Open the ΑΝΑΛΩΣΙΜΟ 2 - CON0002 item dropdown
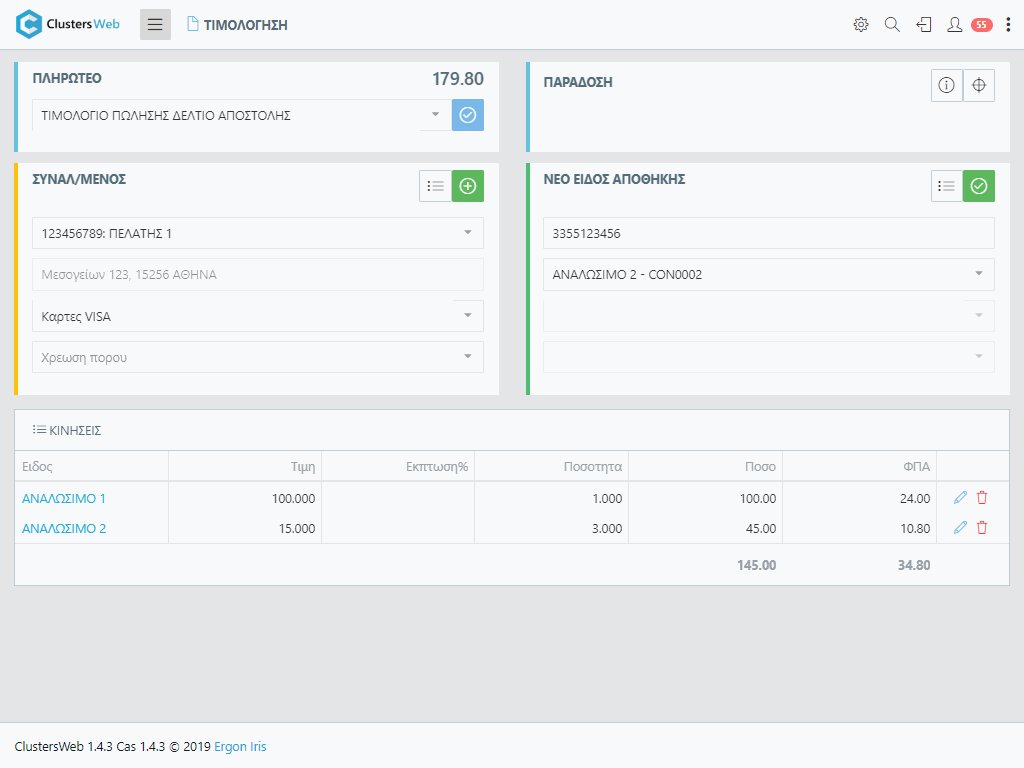The width and height of the screenshot is (1024, 768). click(978, 274)
